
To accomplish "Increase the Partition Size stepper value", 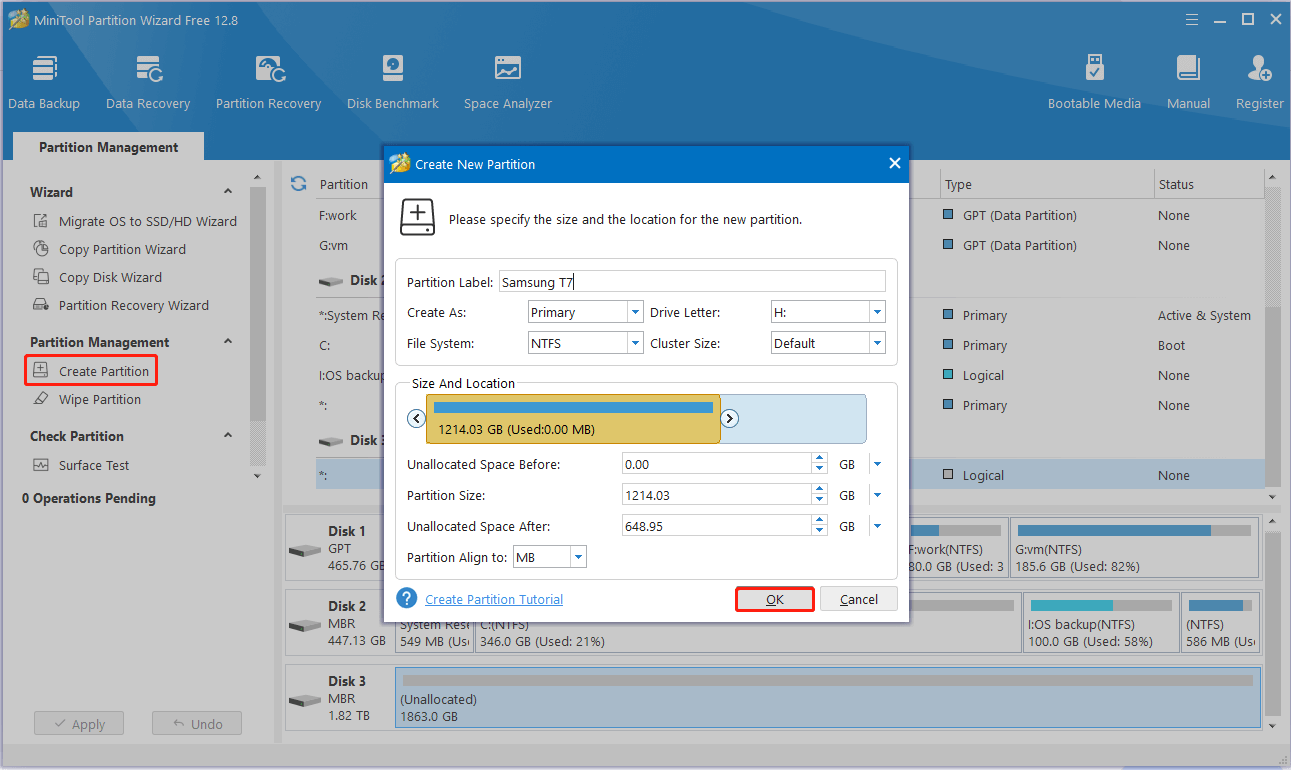I will click(x=820, y=490).
